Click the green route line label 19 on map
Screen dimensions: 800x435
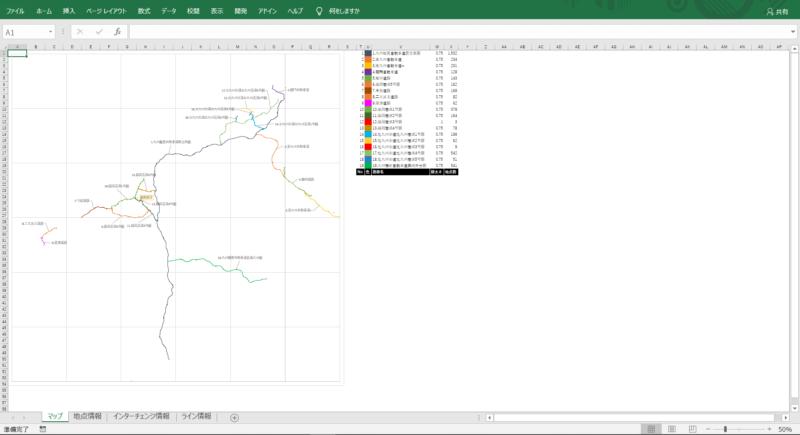(240, 258)
